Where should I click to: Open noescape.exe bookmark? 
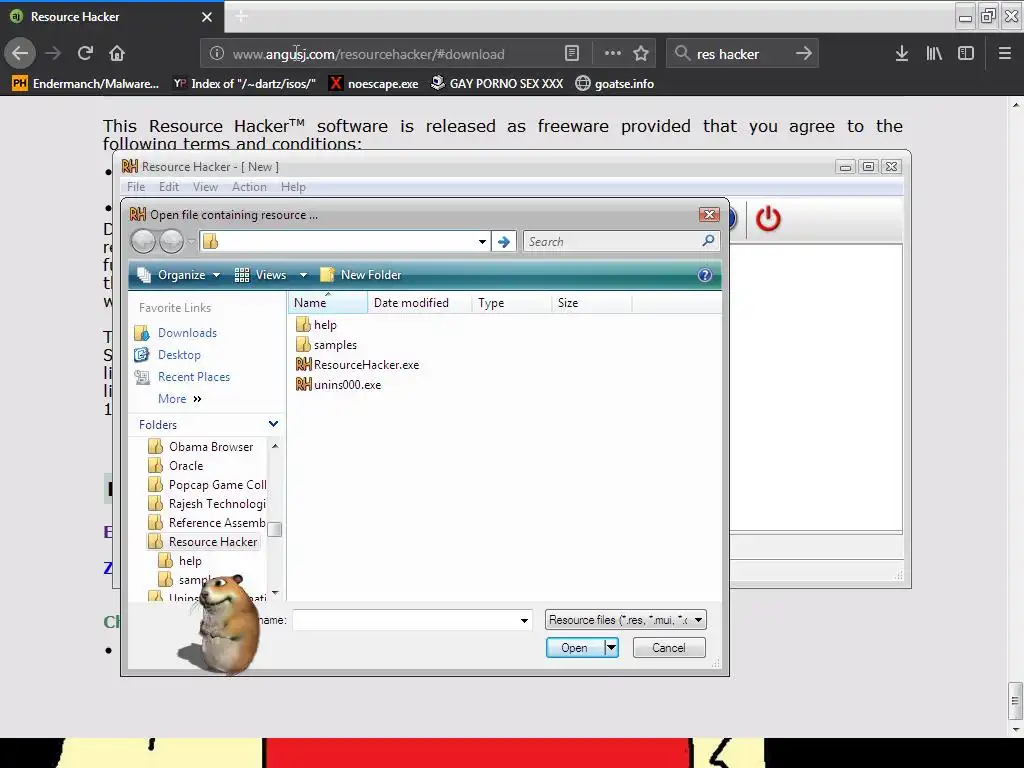pyautogui.click(x=374, y=84)
